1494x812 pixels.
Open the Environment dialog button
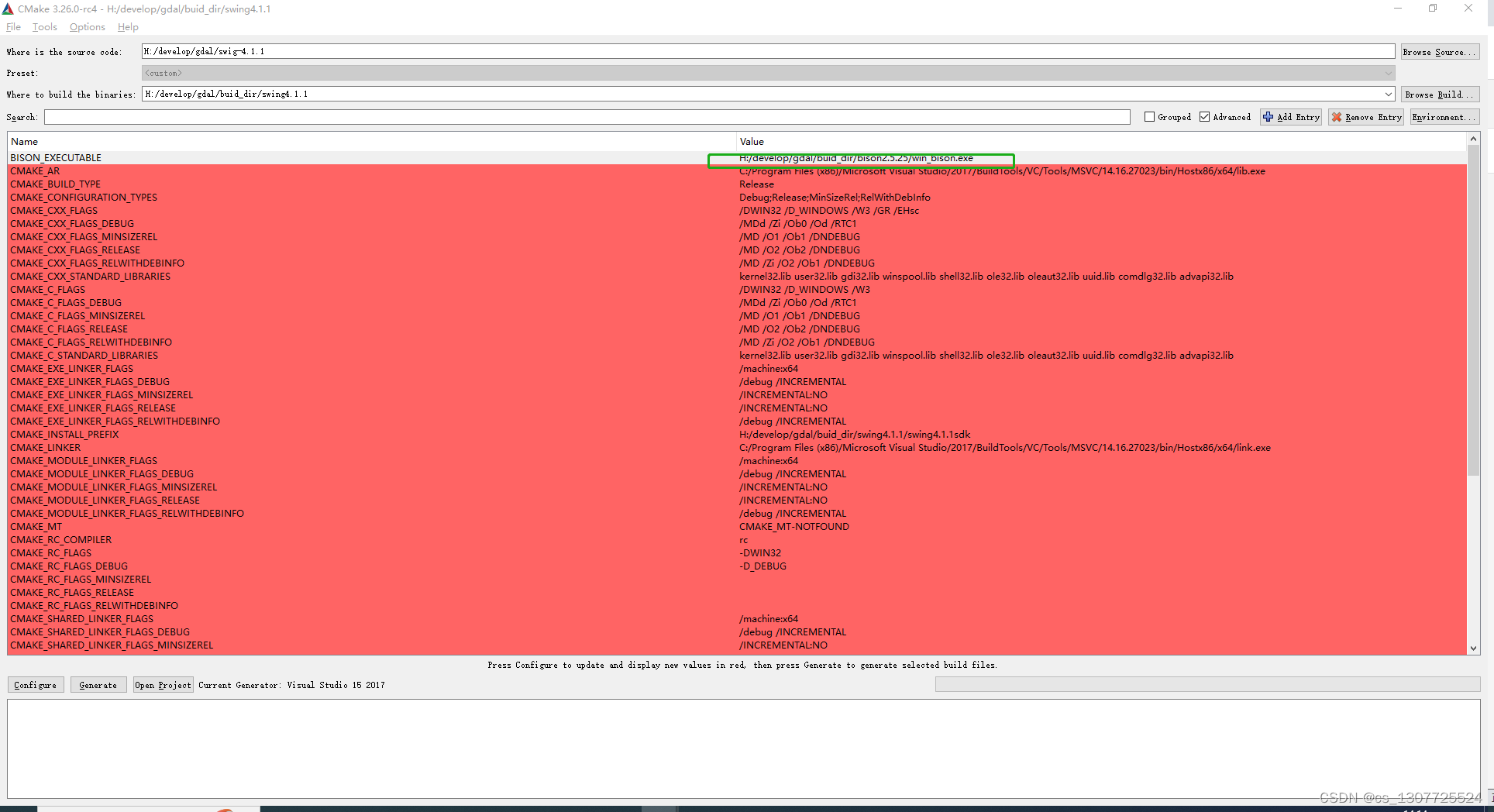1444,117
